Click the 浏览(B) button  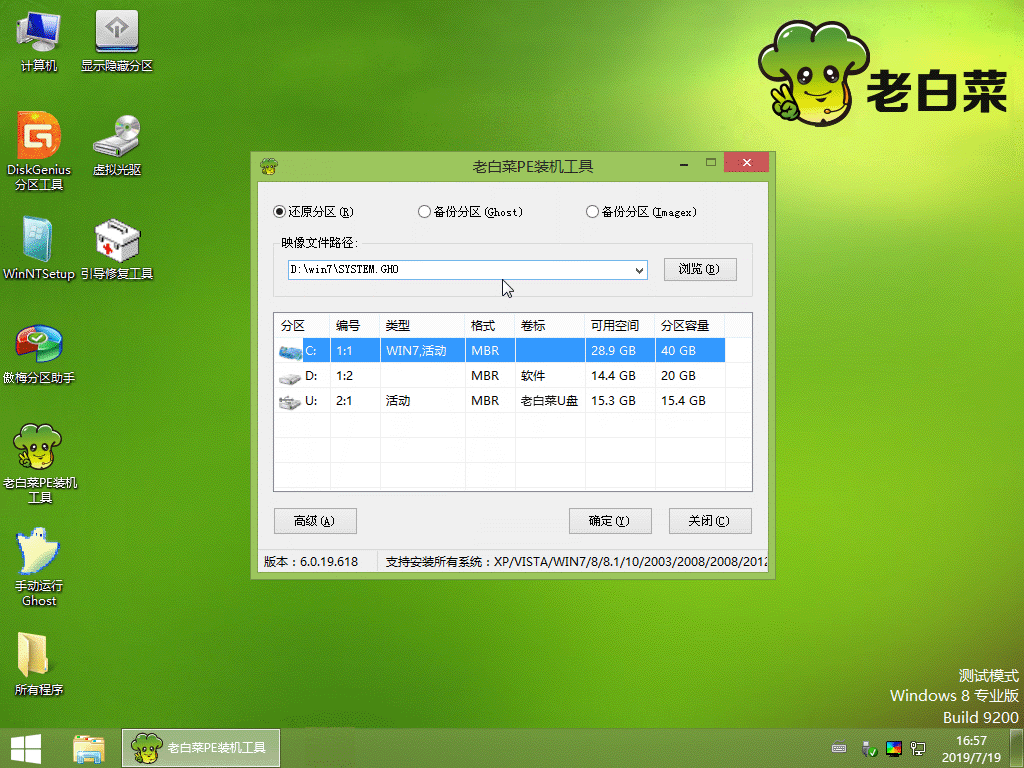(x=700, y=269)
